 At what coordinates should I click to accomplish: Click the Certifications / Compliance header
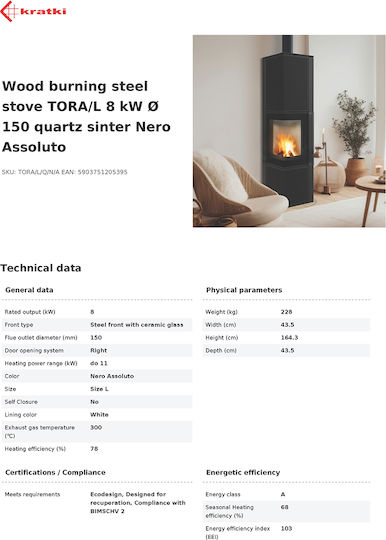(x=55, y=472)
